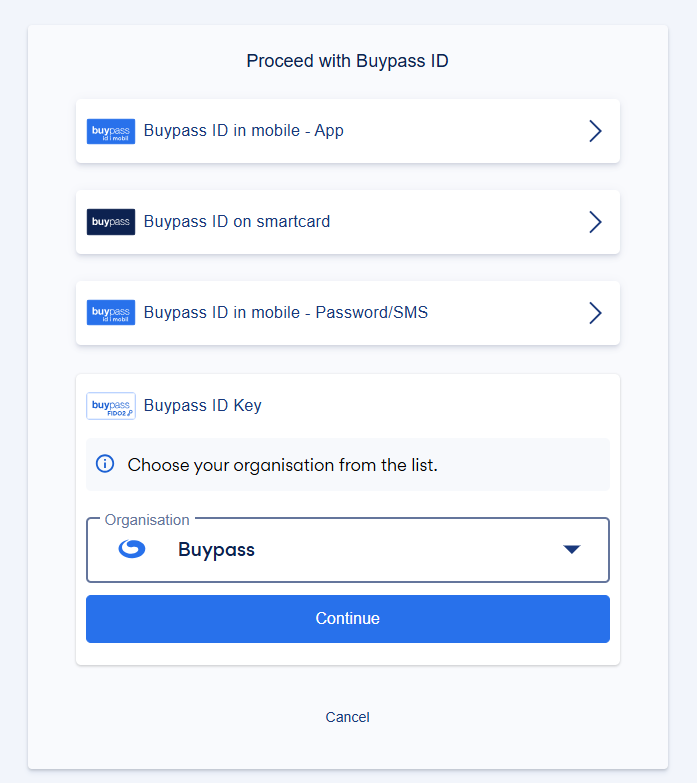697x783 pixels.
Task: Click the Buypass organisation logo in the dropdown
Action: click(132, 549)
